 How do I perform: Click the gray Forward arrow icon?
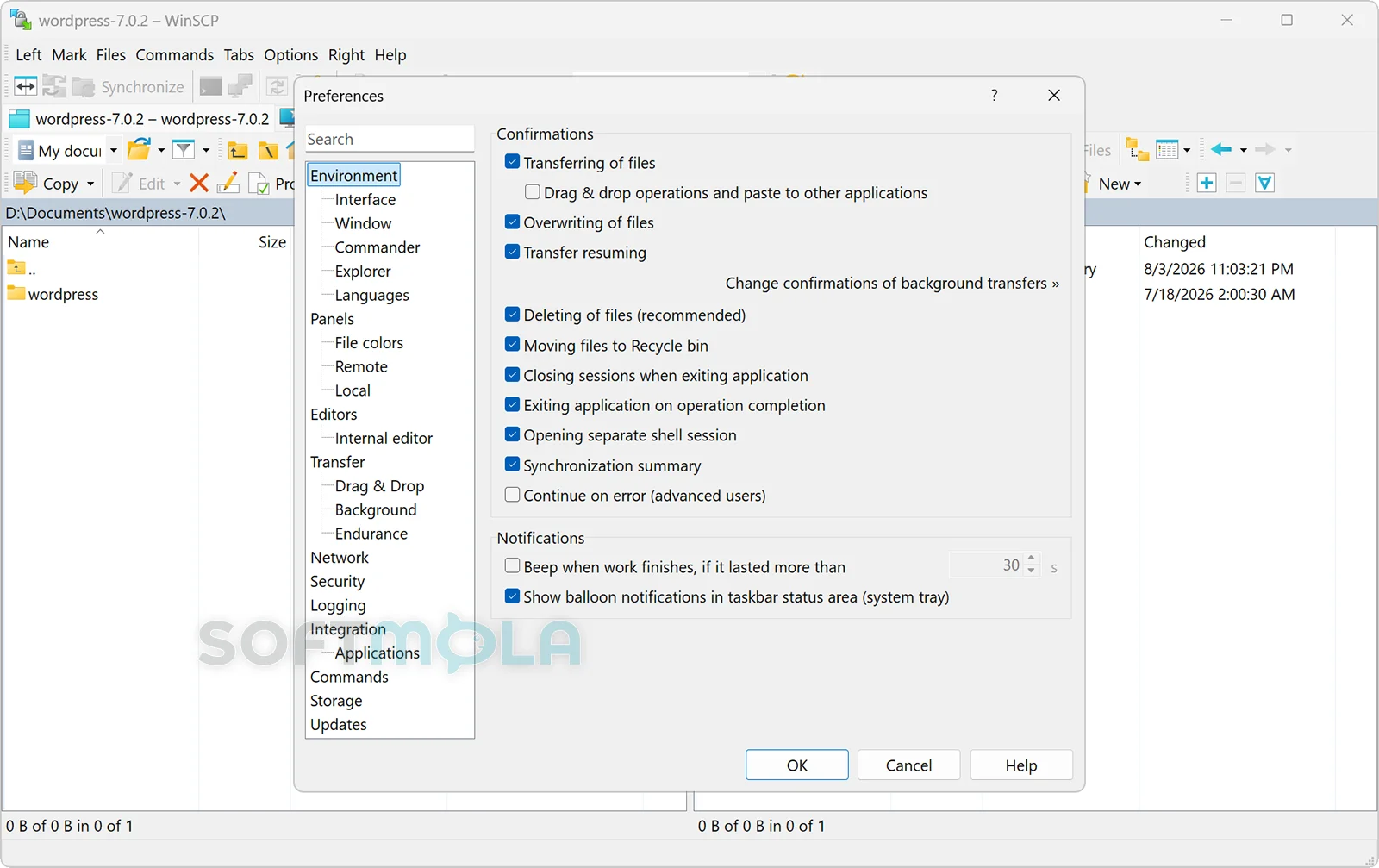(1265, 150)
